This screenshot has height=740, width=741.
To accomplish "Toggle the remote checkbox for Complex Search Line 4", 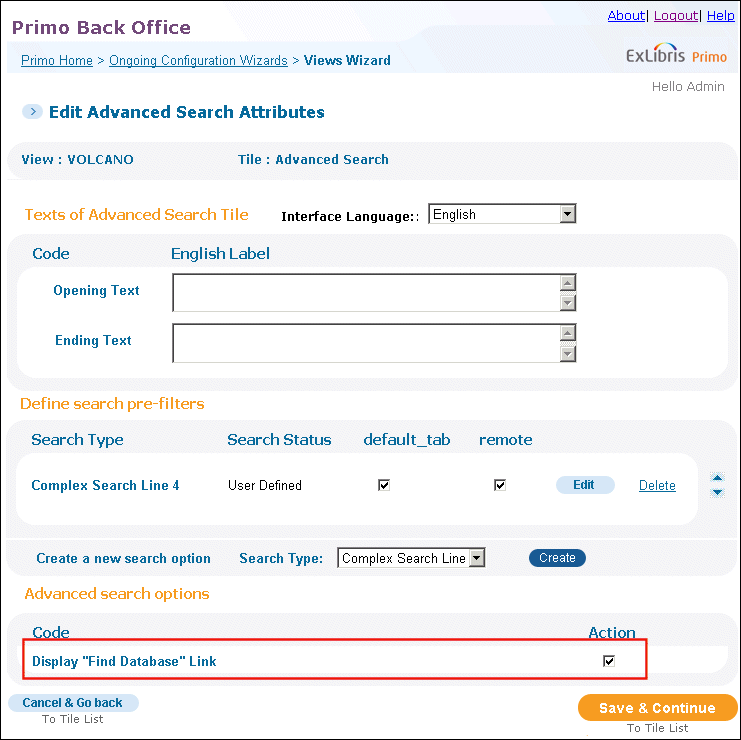I will coord(500,485).
